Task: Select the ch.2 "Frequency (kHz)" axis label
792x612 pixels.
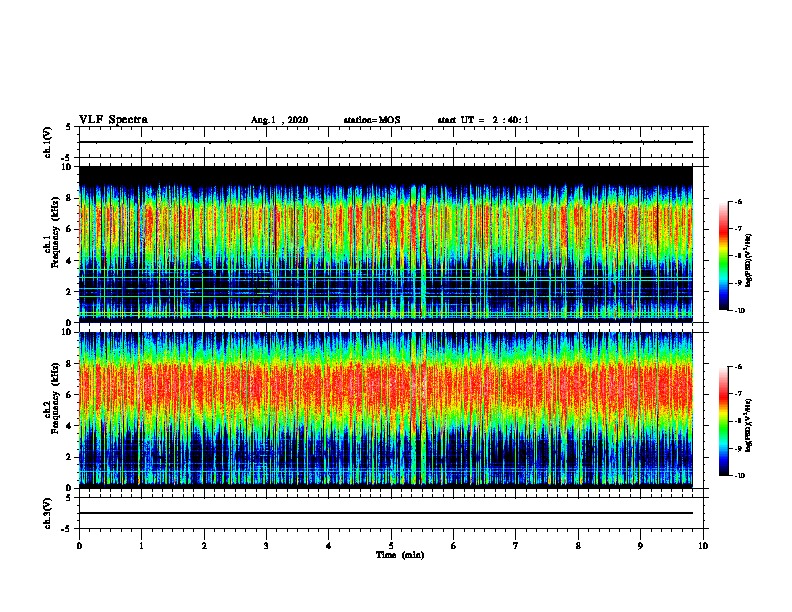Action: pyautogui.click(x=55, y=398)
